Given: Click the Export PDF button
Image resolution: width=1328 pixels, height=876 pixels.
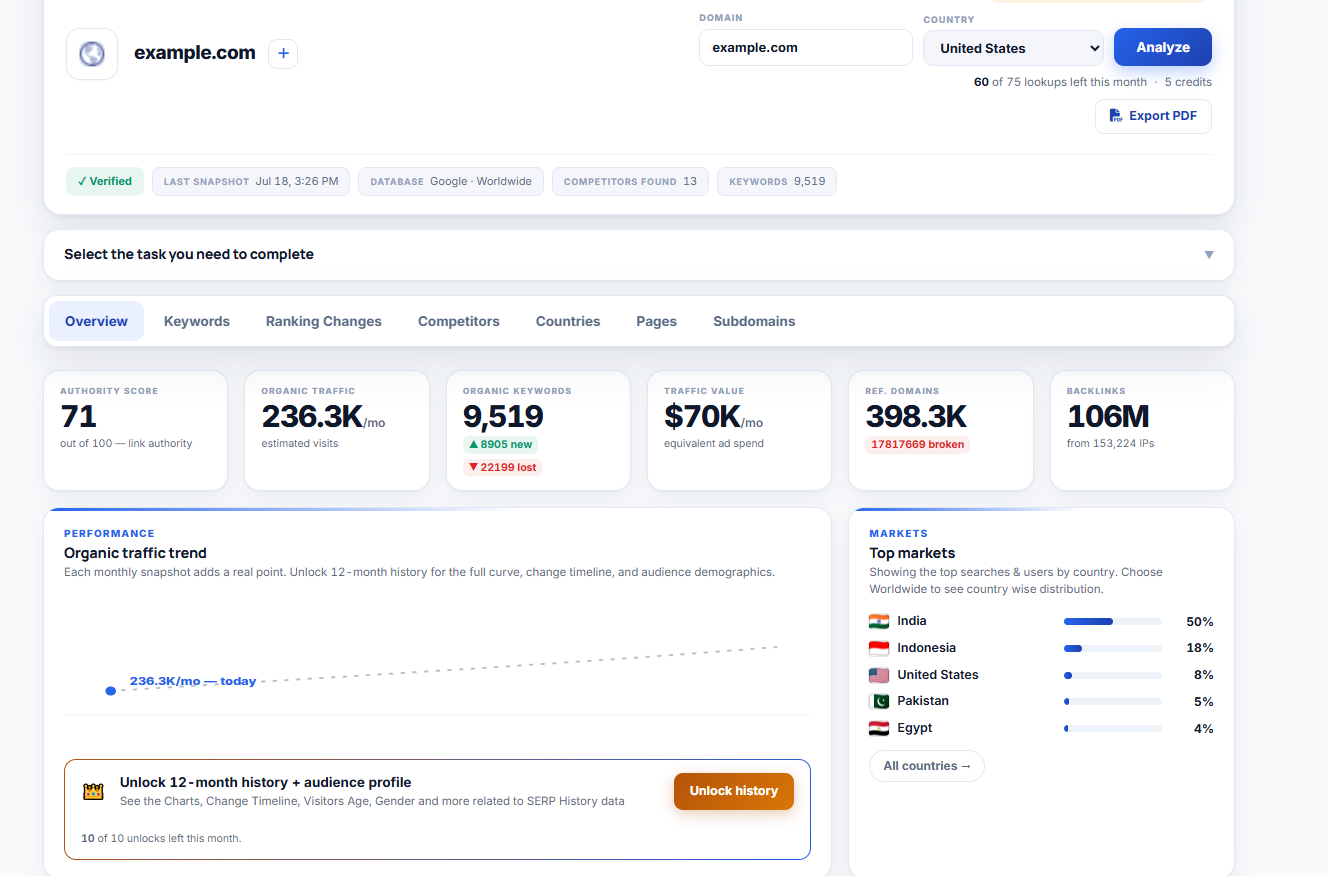Looking at the screenshot, I should 1153,116.
